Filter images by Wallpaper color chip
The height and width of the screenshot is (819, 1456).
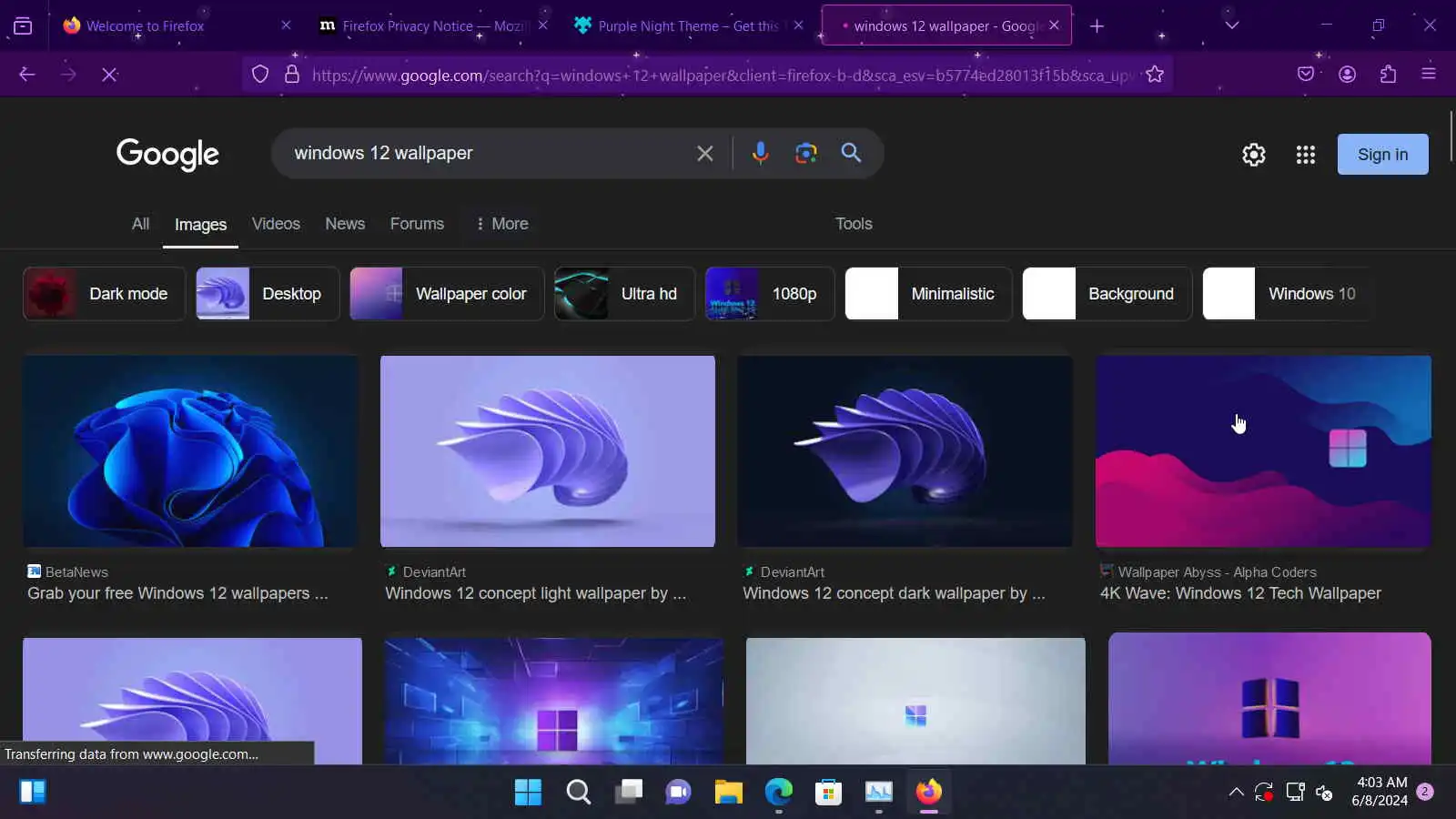click(x=447, y=294)
